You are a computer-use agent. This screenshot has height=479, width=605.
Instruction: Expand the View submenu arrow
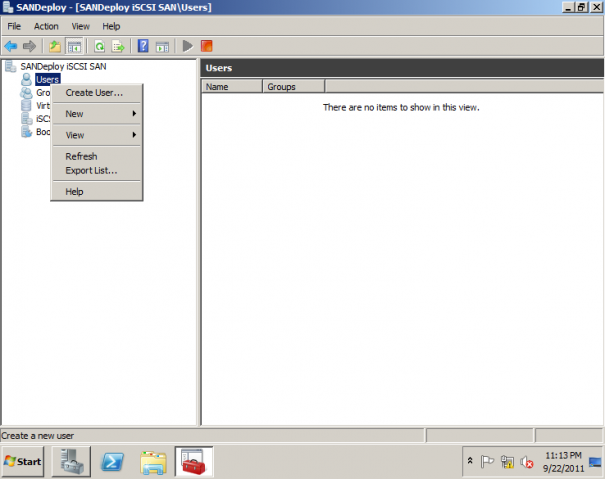tap(134, 135)
